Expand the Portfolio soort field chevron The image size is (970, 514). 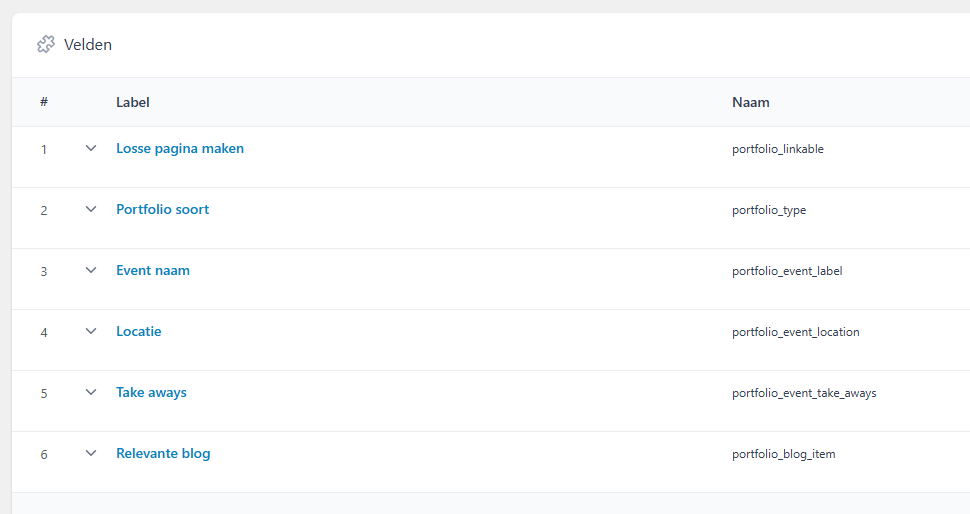(91, 209)
